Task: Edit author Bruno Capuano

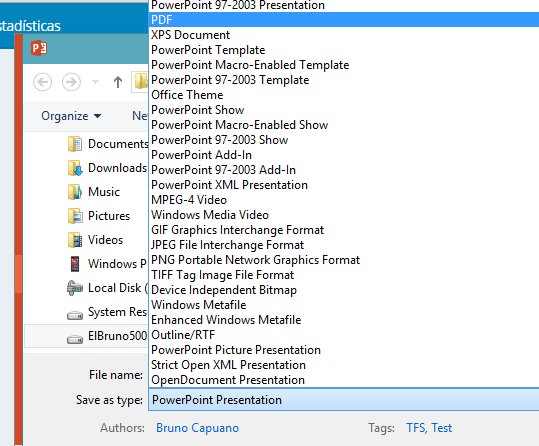Action: (x=197, y=428)
